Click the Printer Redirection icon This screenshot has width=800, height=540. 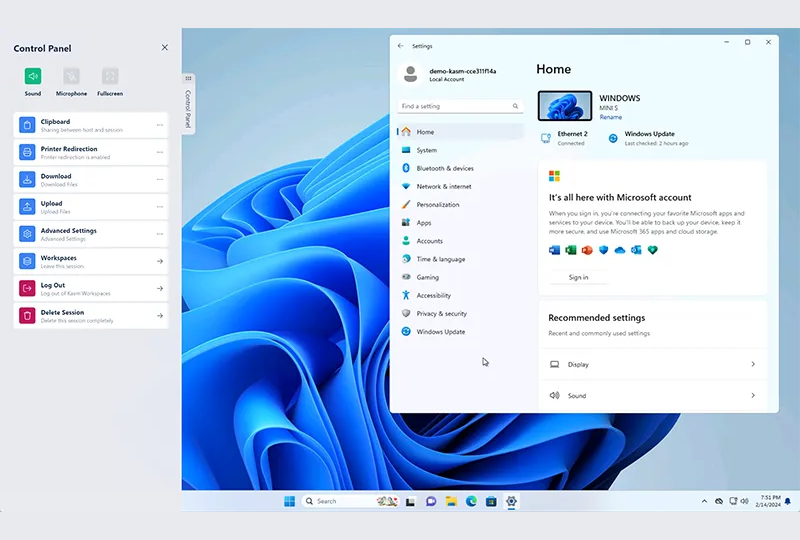click(x=27, y=152)
